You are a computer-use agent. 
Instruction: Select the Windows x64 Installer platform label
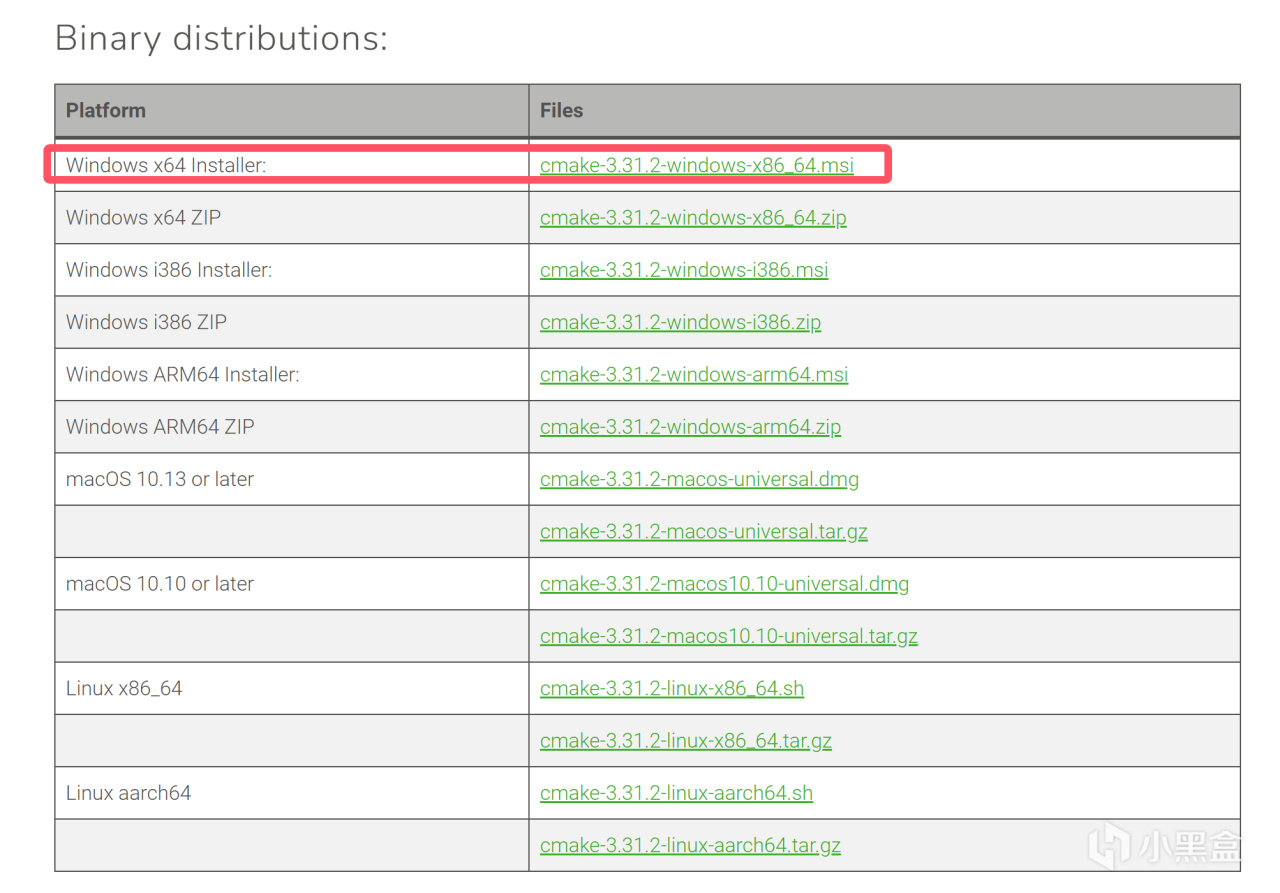click(166, 166)
